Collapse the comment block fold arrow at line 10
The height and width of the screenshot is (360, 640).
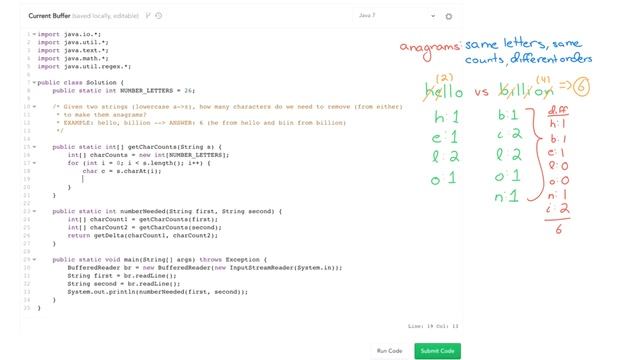[34, 107]
